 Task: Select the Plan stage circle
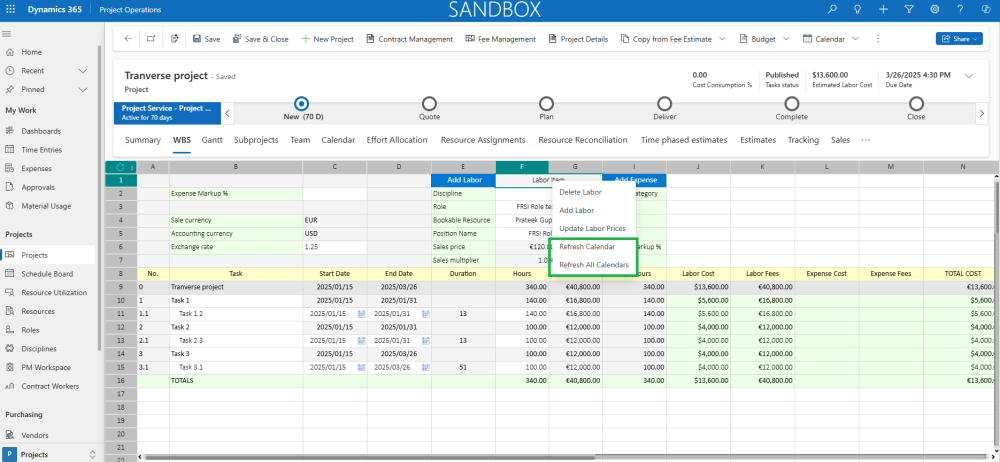(x=547, y=103)
